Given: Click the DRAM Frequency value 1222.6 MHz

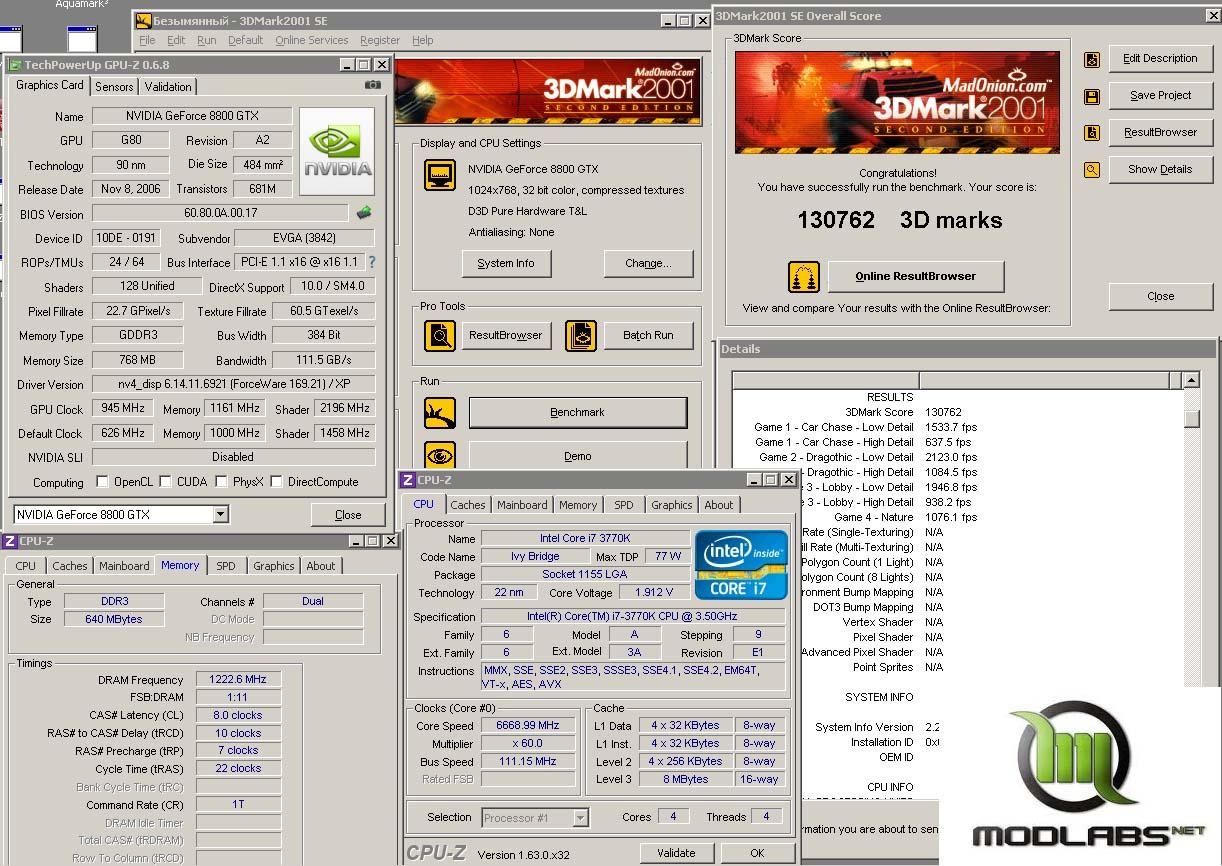Looking at the screenshot, I should [x=238, y=680].
